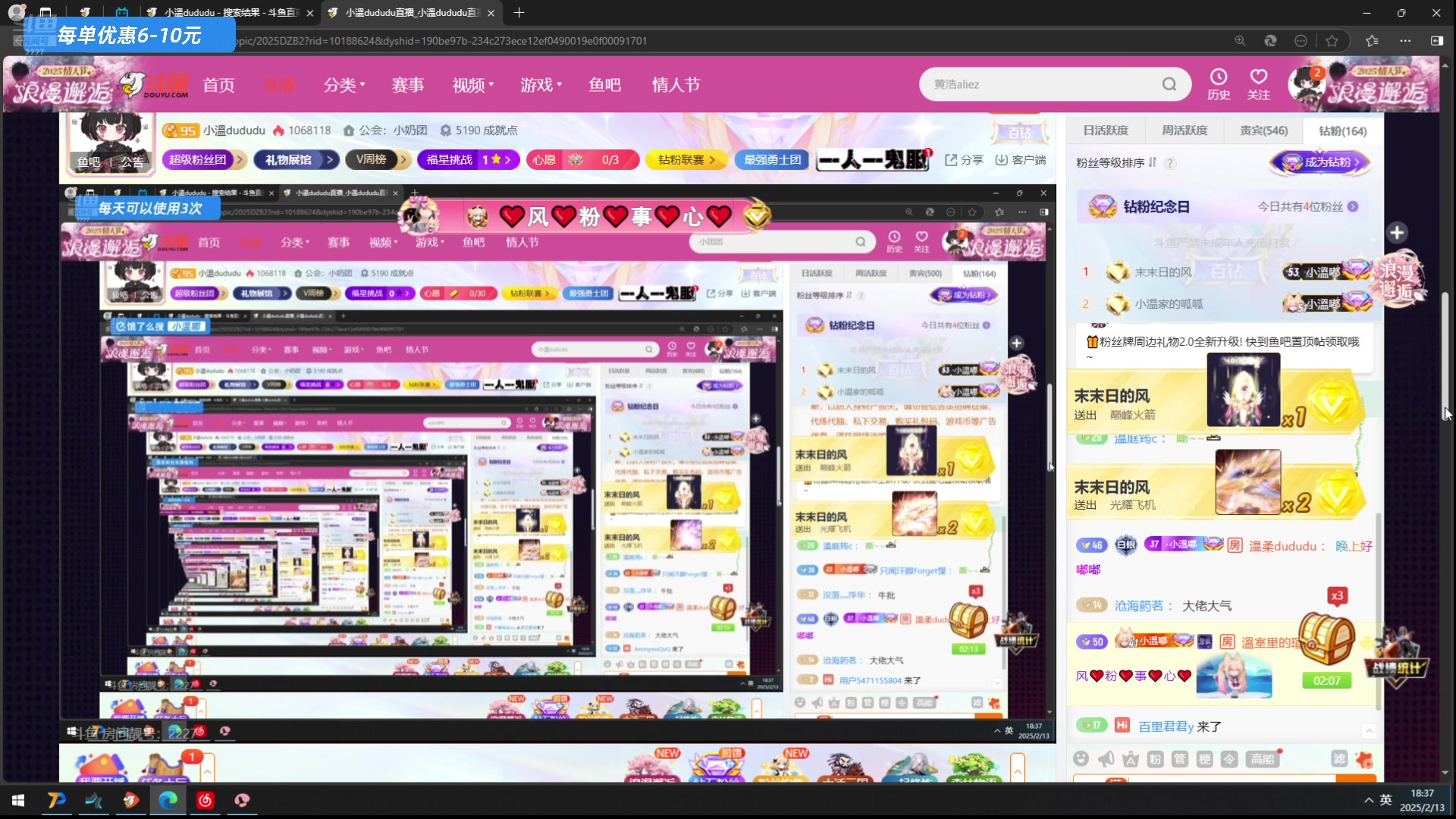1456x819 pixels.
Task: Expand the activity bar arrow below the gift icons
Action: tap(1018, 770)
